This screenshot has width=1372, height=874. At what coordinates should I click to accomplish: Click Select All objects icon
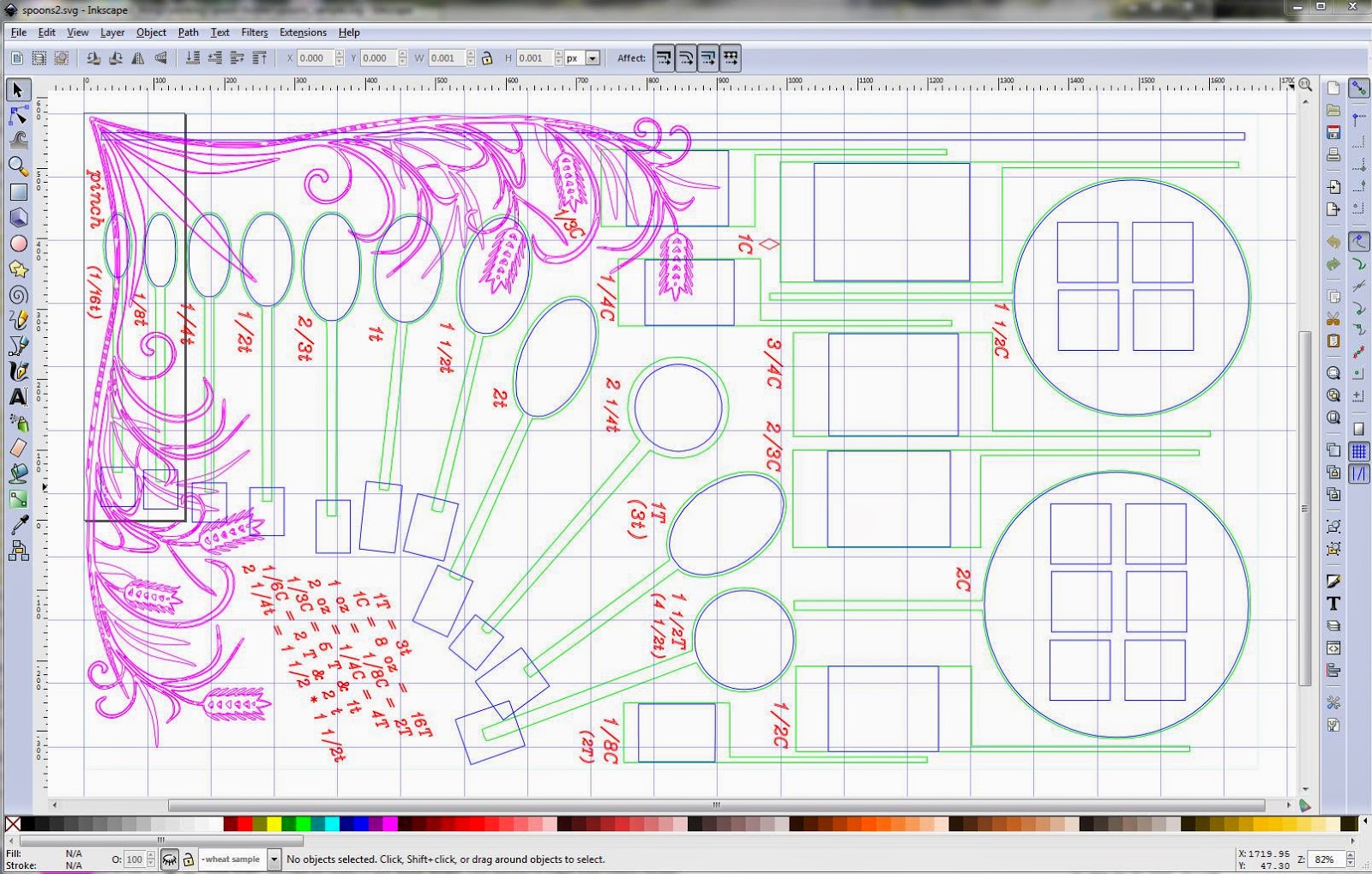(x=17, y=58)
